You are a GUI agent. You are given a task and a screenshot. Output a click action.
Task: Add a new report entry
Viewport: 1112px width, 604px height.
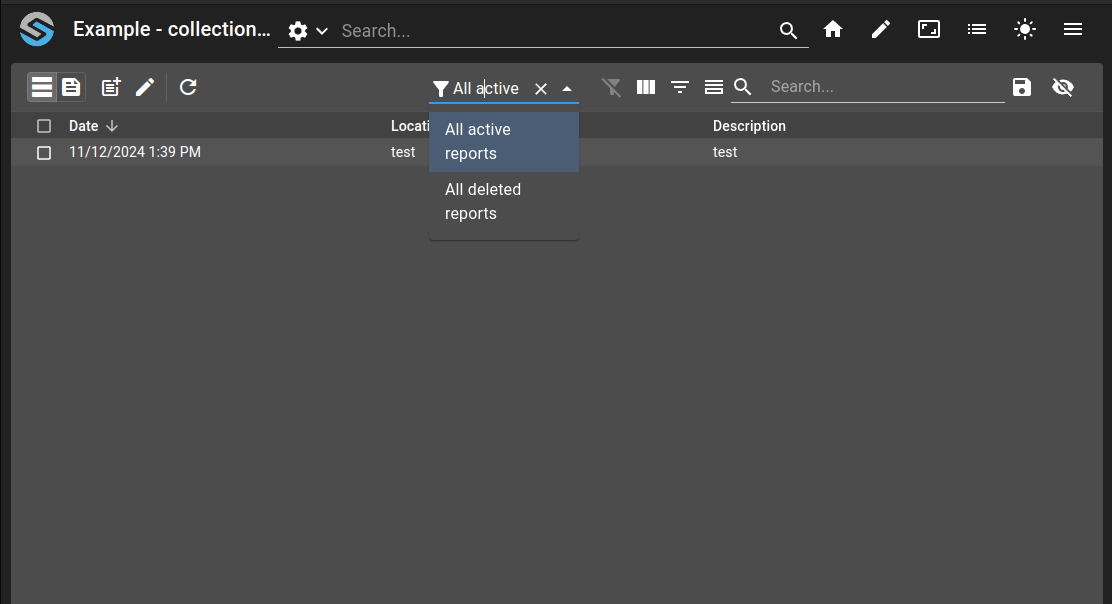(111, 87)
